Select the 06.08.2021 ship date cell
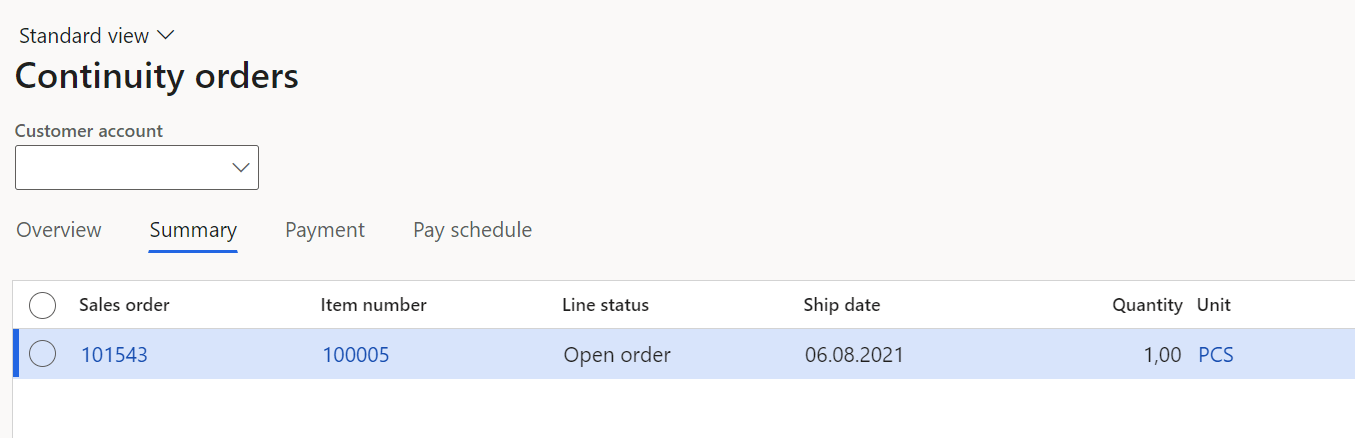This screenshot has width=1355, height=438. click(x=854, y=355)
